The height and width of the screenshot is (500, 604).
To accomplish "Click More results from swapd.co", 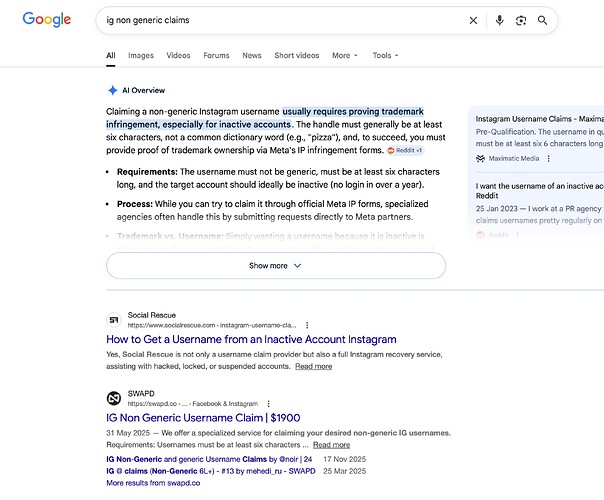I will 153,483.
